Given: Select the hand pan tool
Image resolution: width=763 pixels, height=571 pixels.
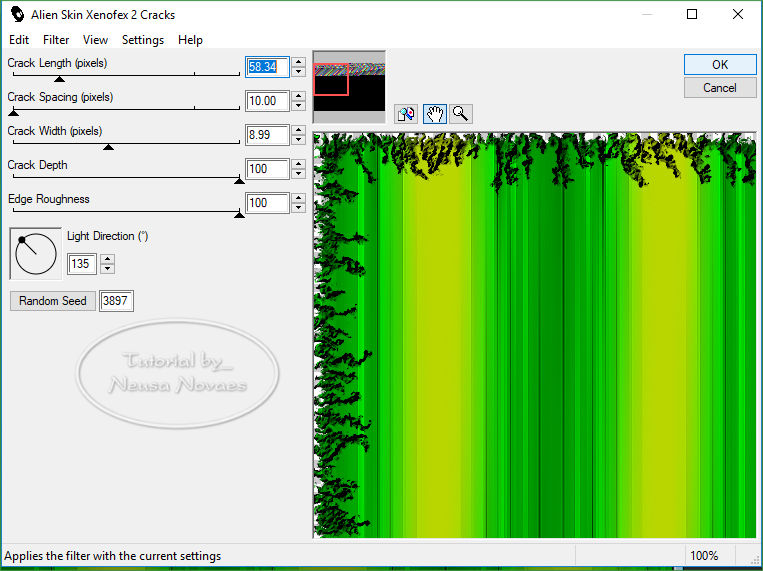Looking at the screenshot, I should click(435, 114).
